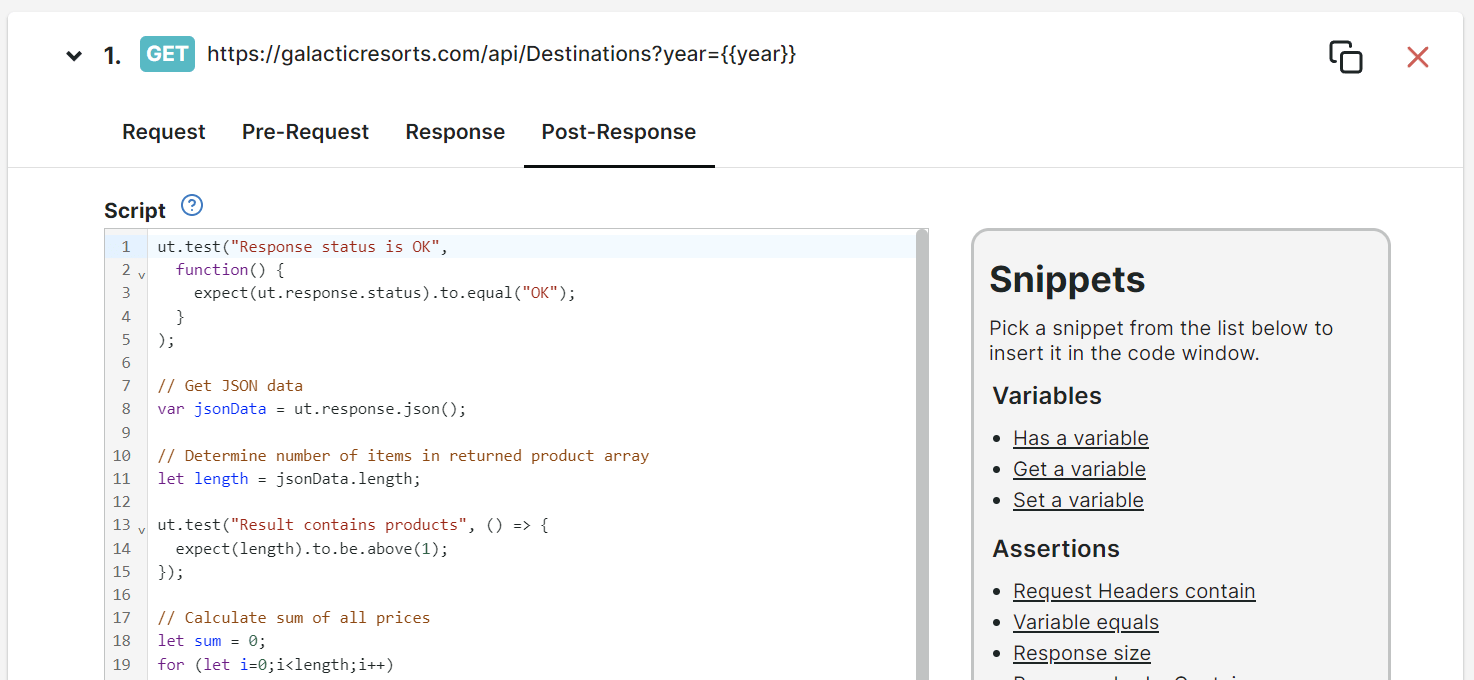Insert the 'Variable equals' assertion snippet
Viewport: 1474px width, 680px height.
point(1086,622)
